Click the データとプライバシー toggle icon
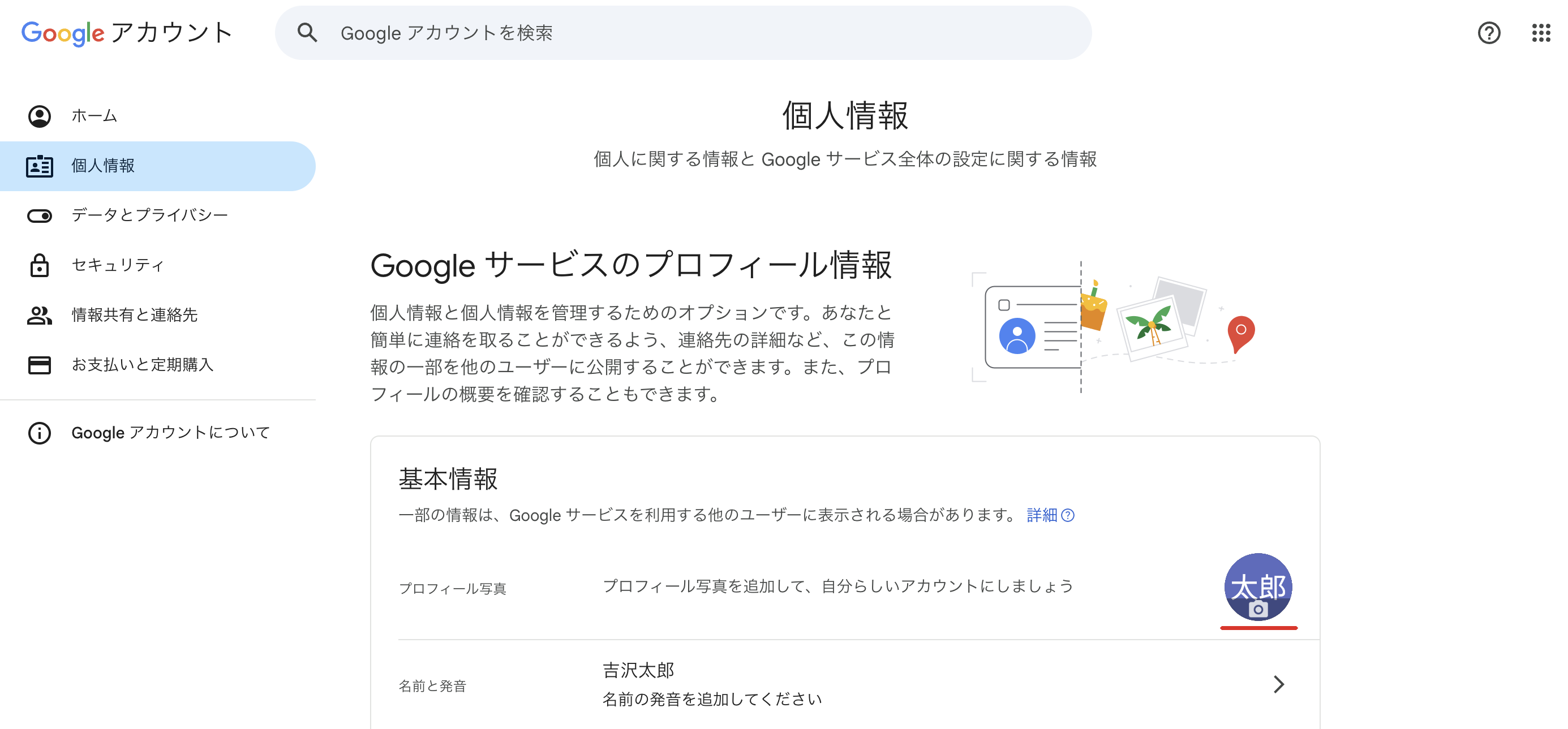Viewport: 1568px width, 729px height. 40,215
